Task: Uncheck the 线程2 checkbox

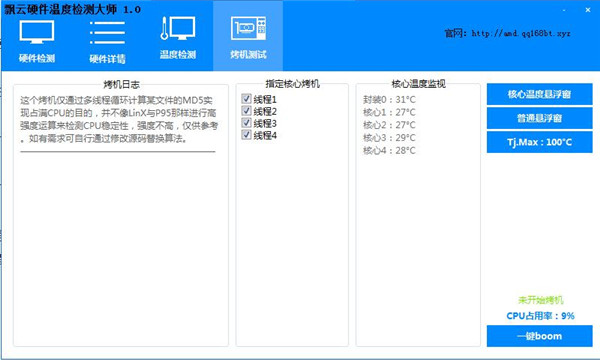Action: pos(246,111)
